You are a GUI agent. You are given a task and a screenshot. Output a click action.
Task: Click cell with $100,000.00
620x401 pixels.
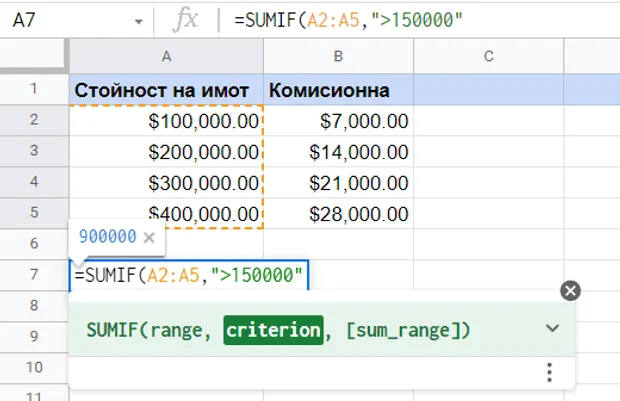(x=166, y=120)
